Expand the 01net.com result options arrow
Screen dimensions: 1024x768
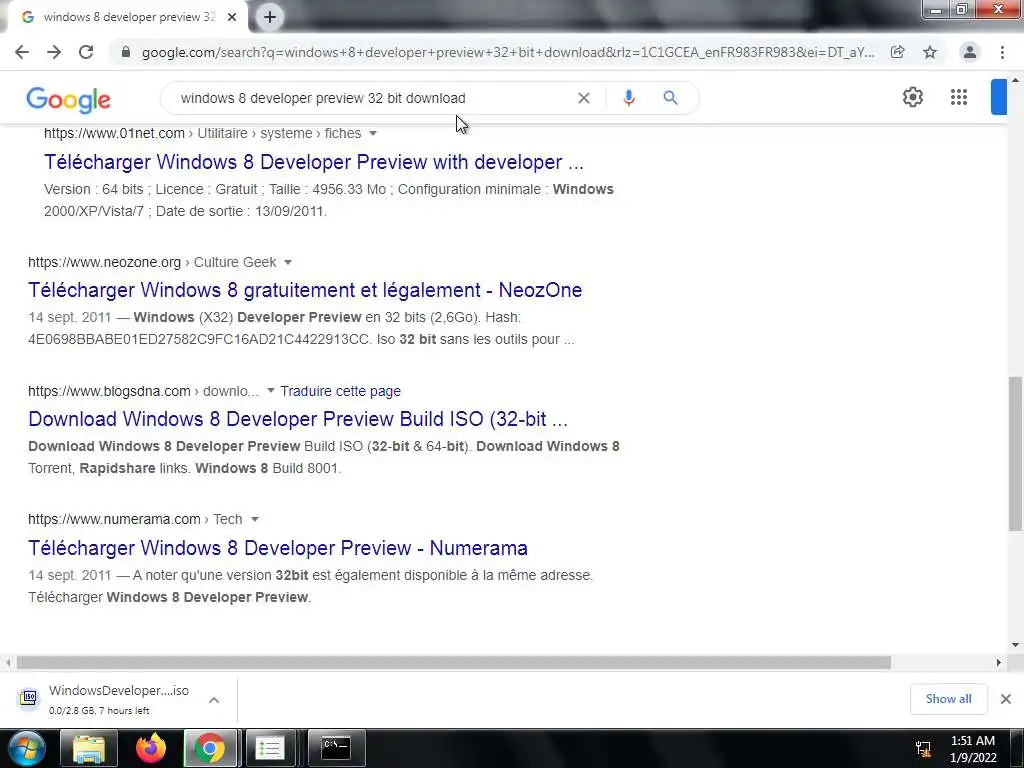tap(373, 133)
